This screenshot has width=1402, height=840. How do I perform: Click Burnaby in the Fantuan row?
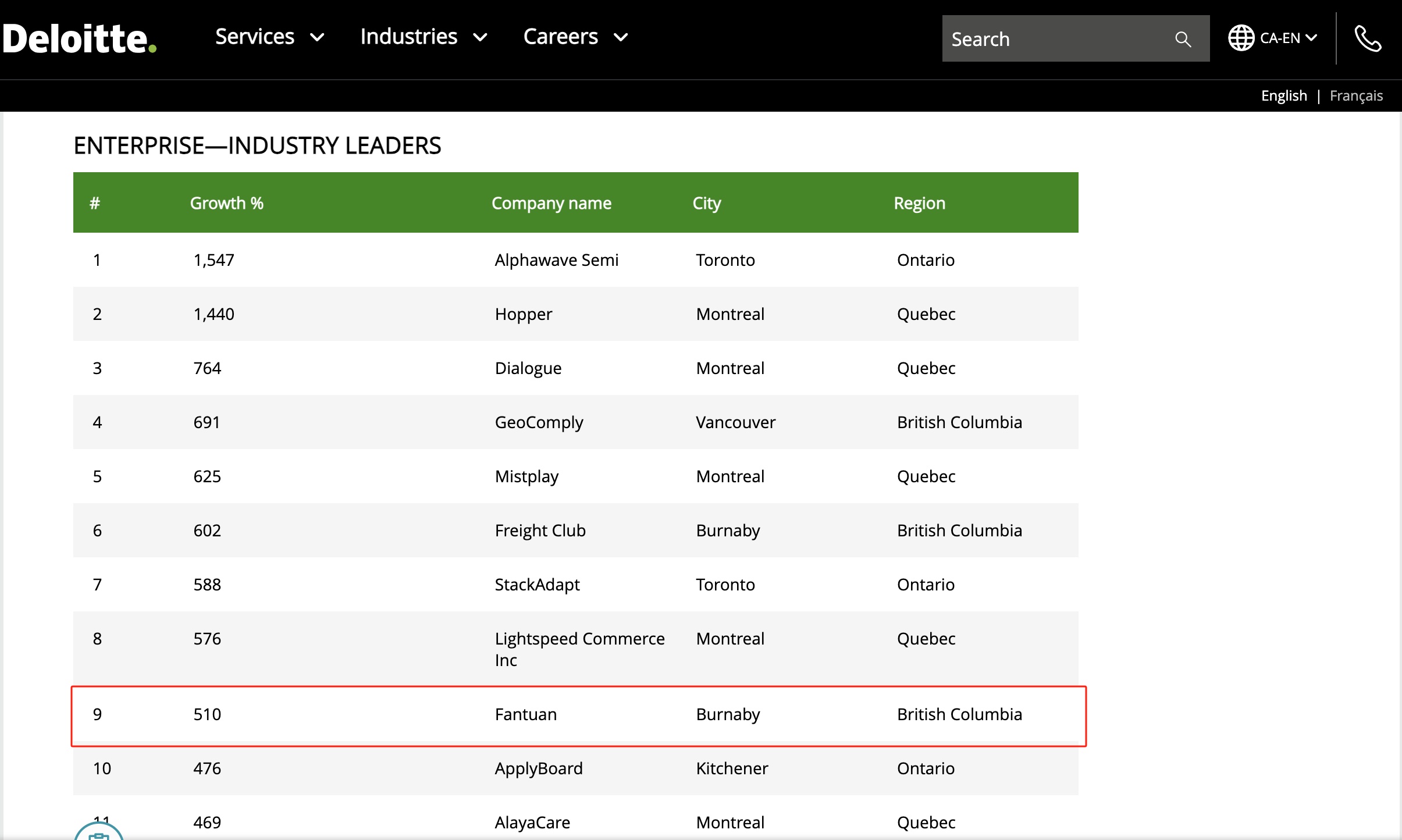[x=728, y=714]
